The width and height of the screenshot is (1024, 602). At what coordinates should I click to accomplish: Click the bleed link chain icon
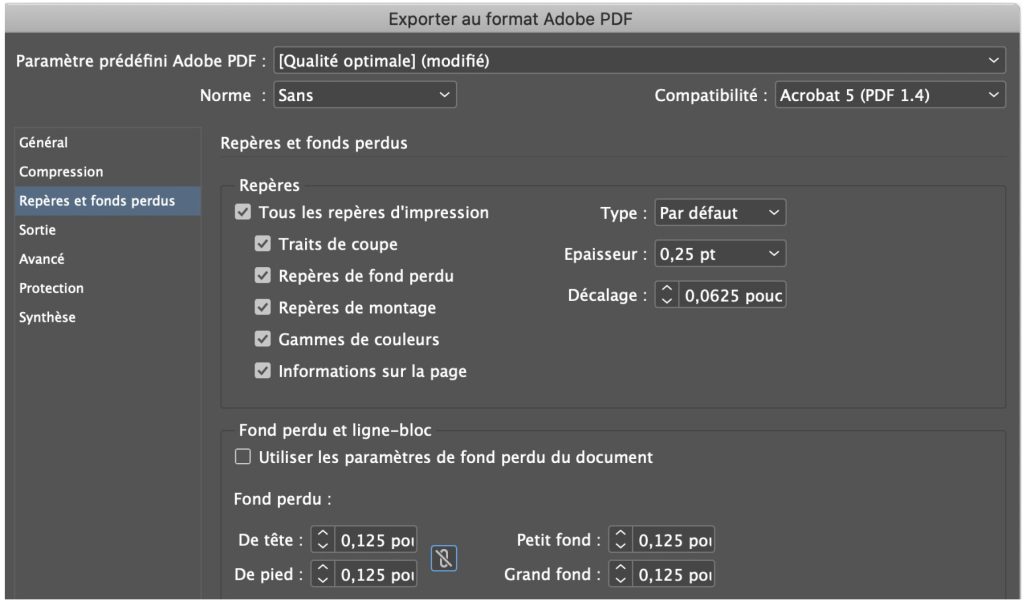[x=444, y=559]
